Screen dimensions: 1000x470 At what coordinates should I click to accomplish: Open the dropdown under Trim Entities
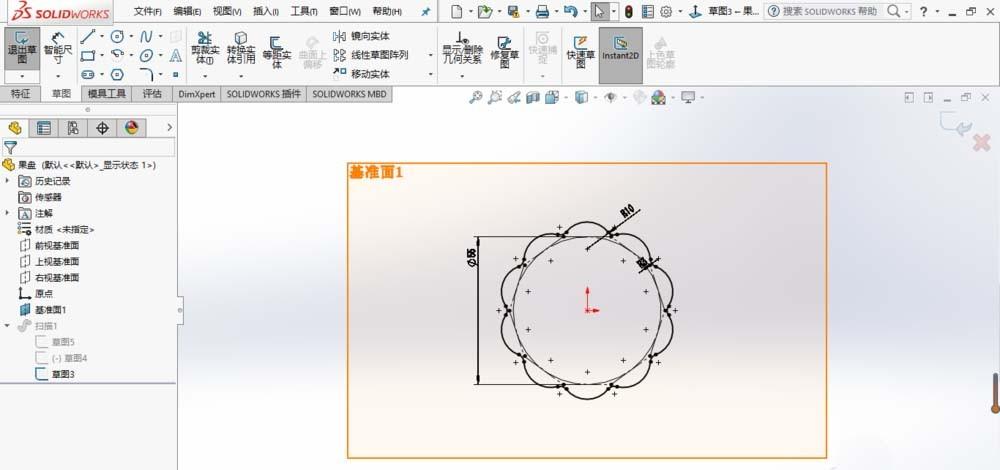coord(205,76)
